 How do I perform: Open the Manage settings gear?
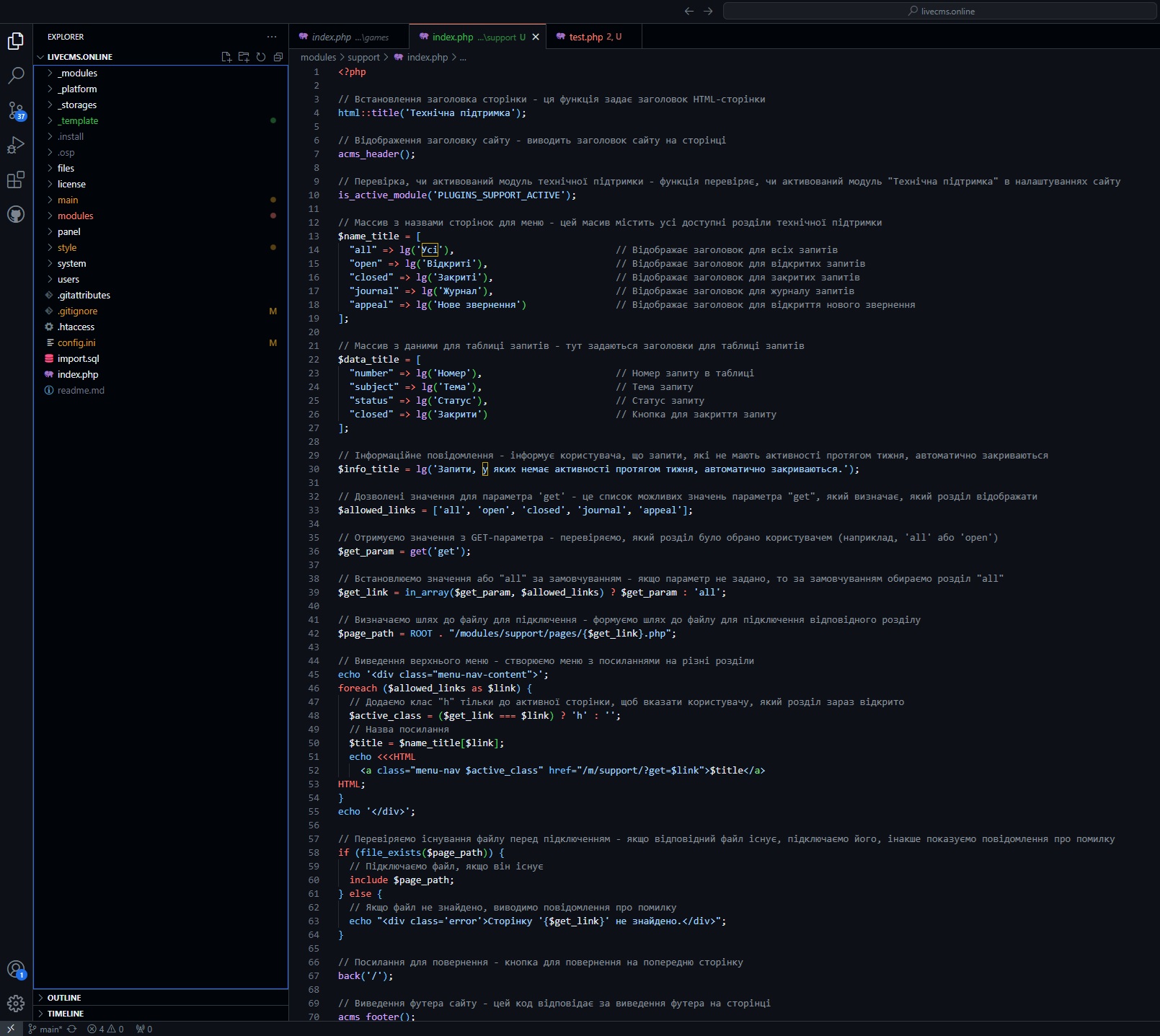16,1003
